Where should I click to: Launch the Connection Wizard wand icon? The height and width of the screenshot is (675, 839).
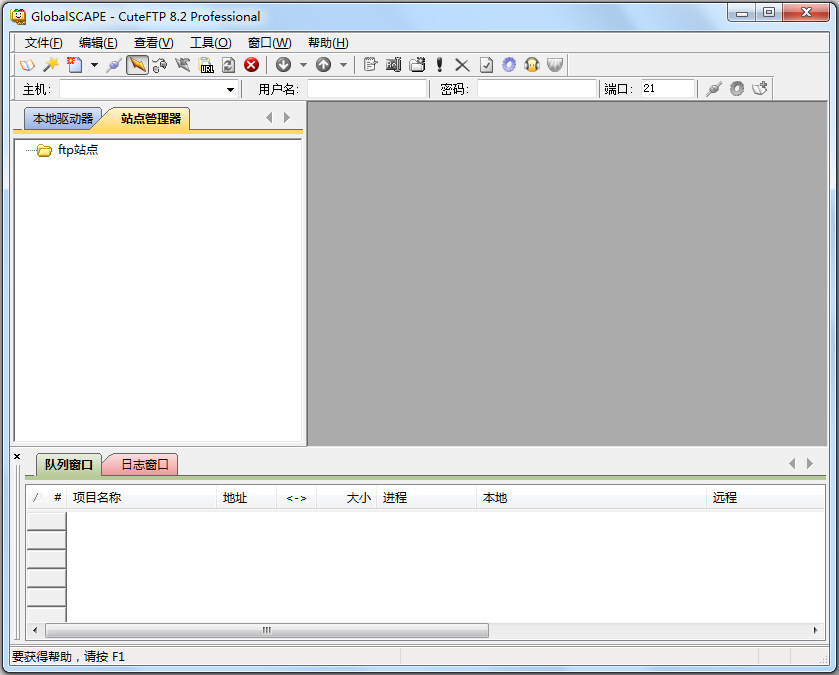pos(50,65)
